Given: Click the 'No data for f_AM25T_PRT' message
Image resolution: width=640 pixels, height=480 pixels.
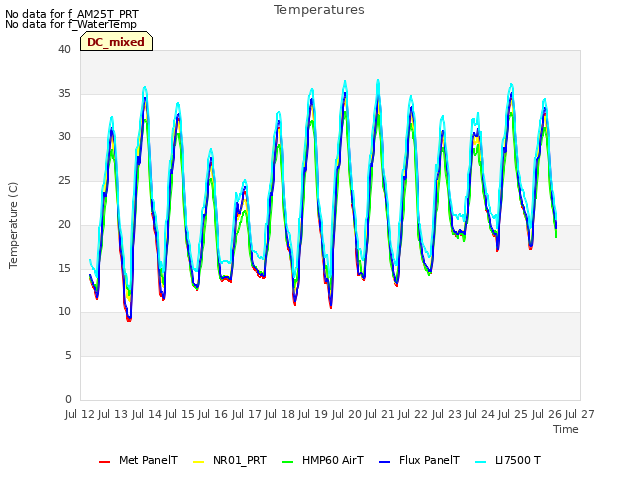Looking at the screenshot, I should (x=72, y=14).
